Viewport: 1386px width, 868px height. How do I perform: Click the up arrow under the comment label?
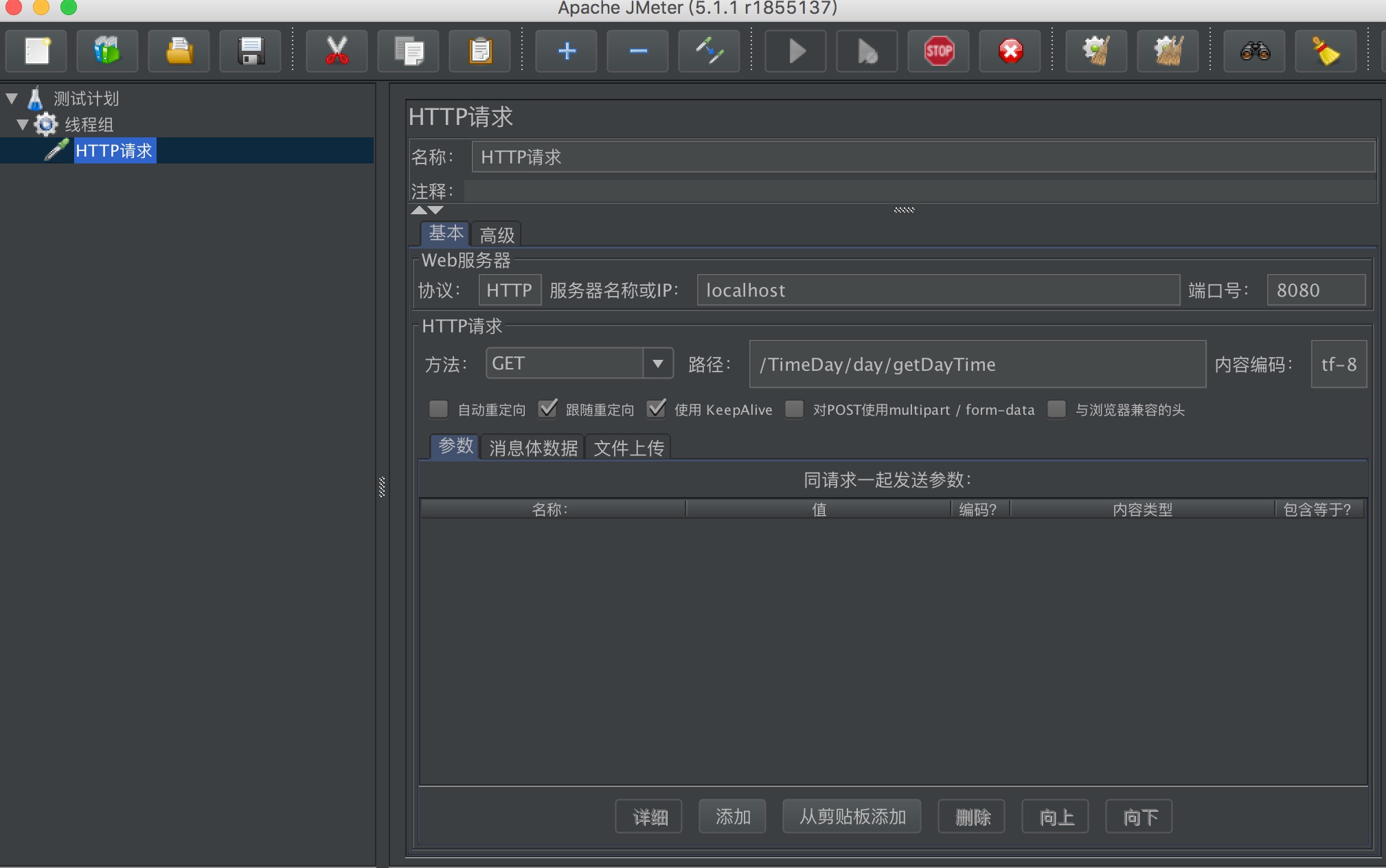419,210
